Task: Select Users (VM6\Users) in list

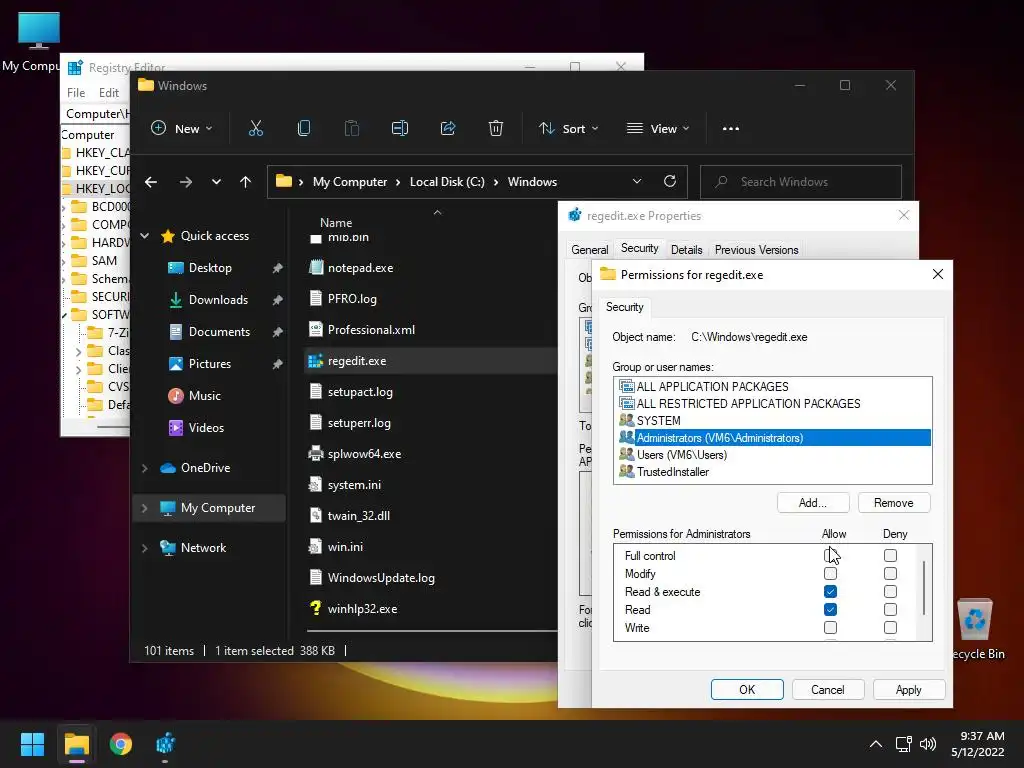Action: click(773, 455)
